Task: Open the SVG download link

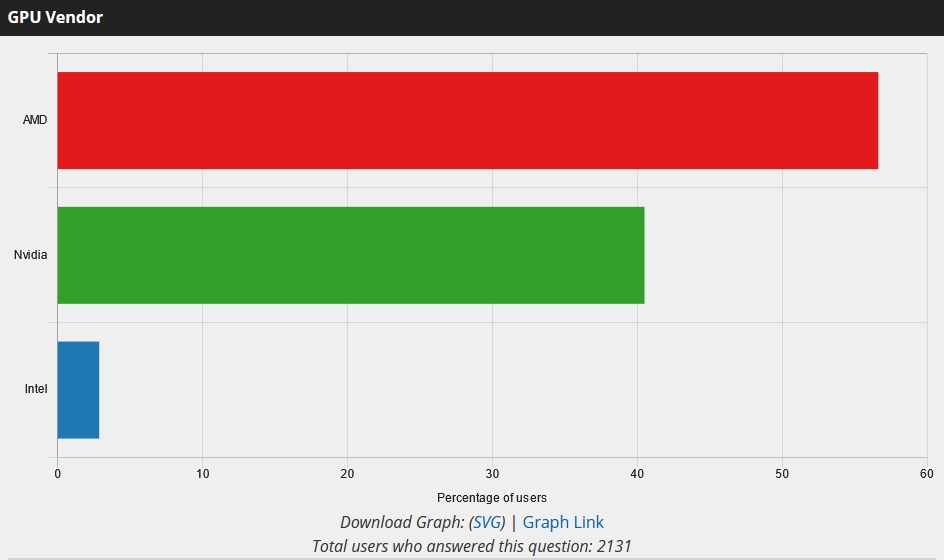Action: tap(487, 522)
